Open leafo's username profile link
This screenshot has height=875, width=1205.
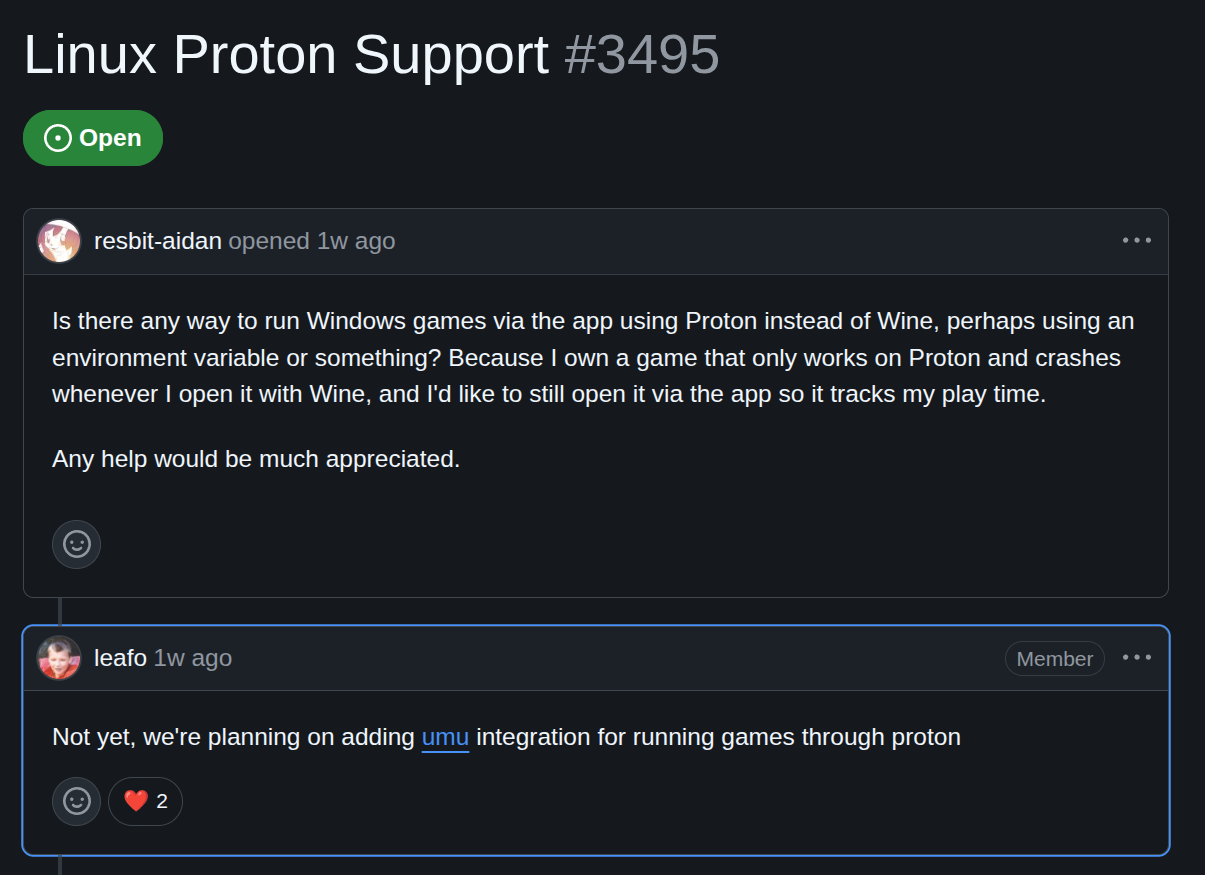tap(120, 658)
